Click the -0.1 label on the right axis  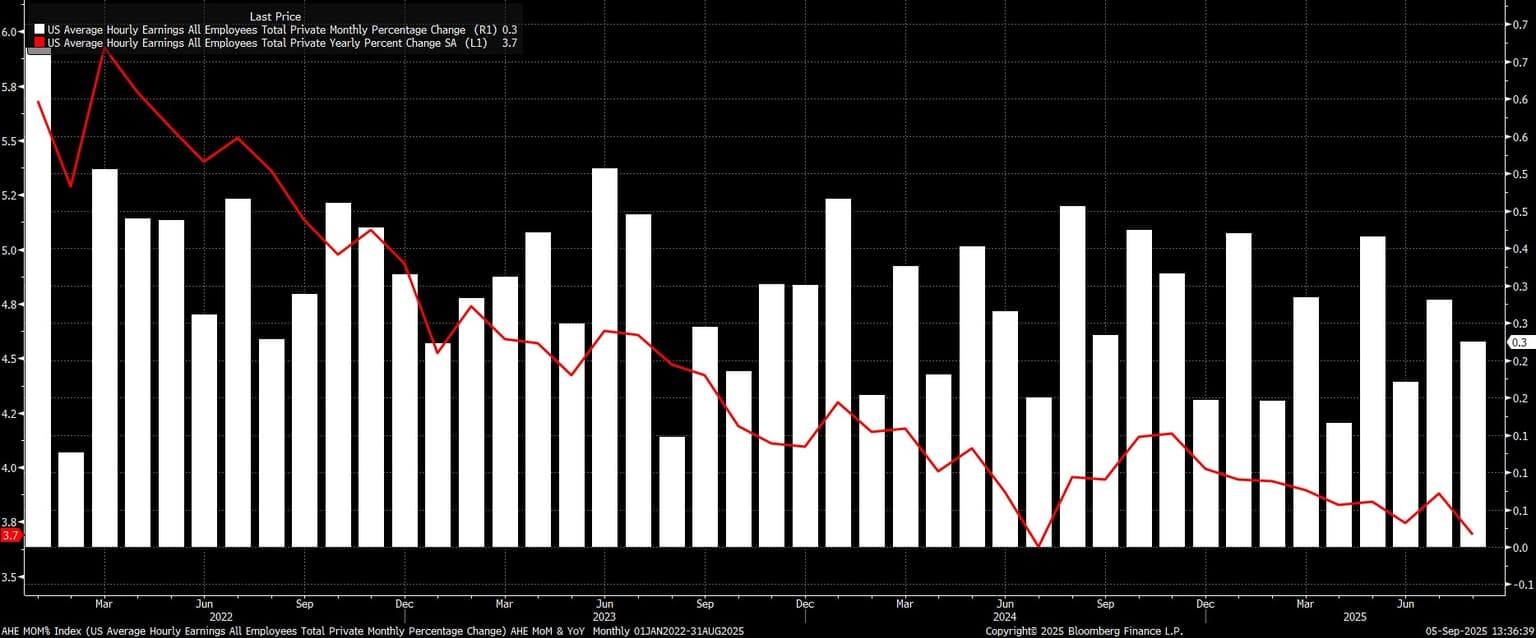1524,584
